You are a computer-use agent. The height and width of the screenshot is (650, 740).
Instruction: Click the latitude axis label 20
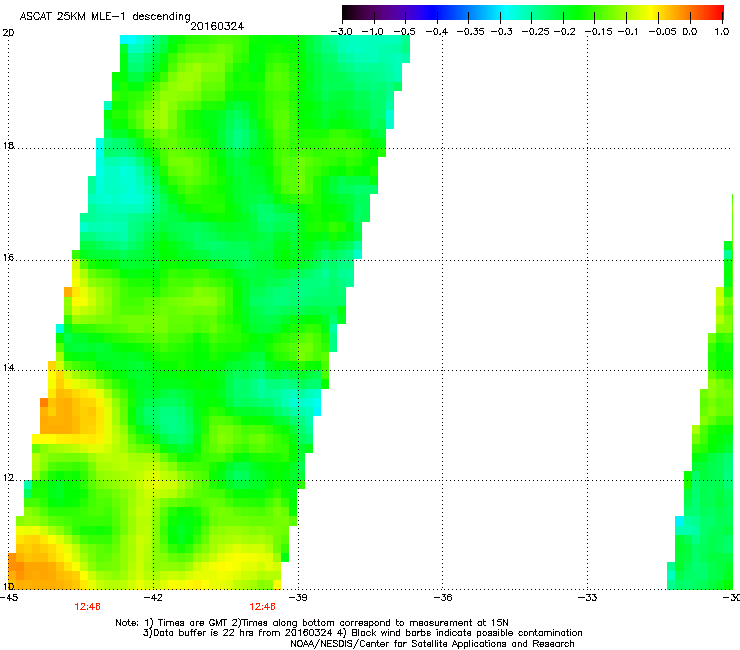pyautogui.click(x=8, y=33)
